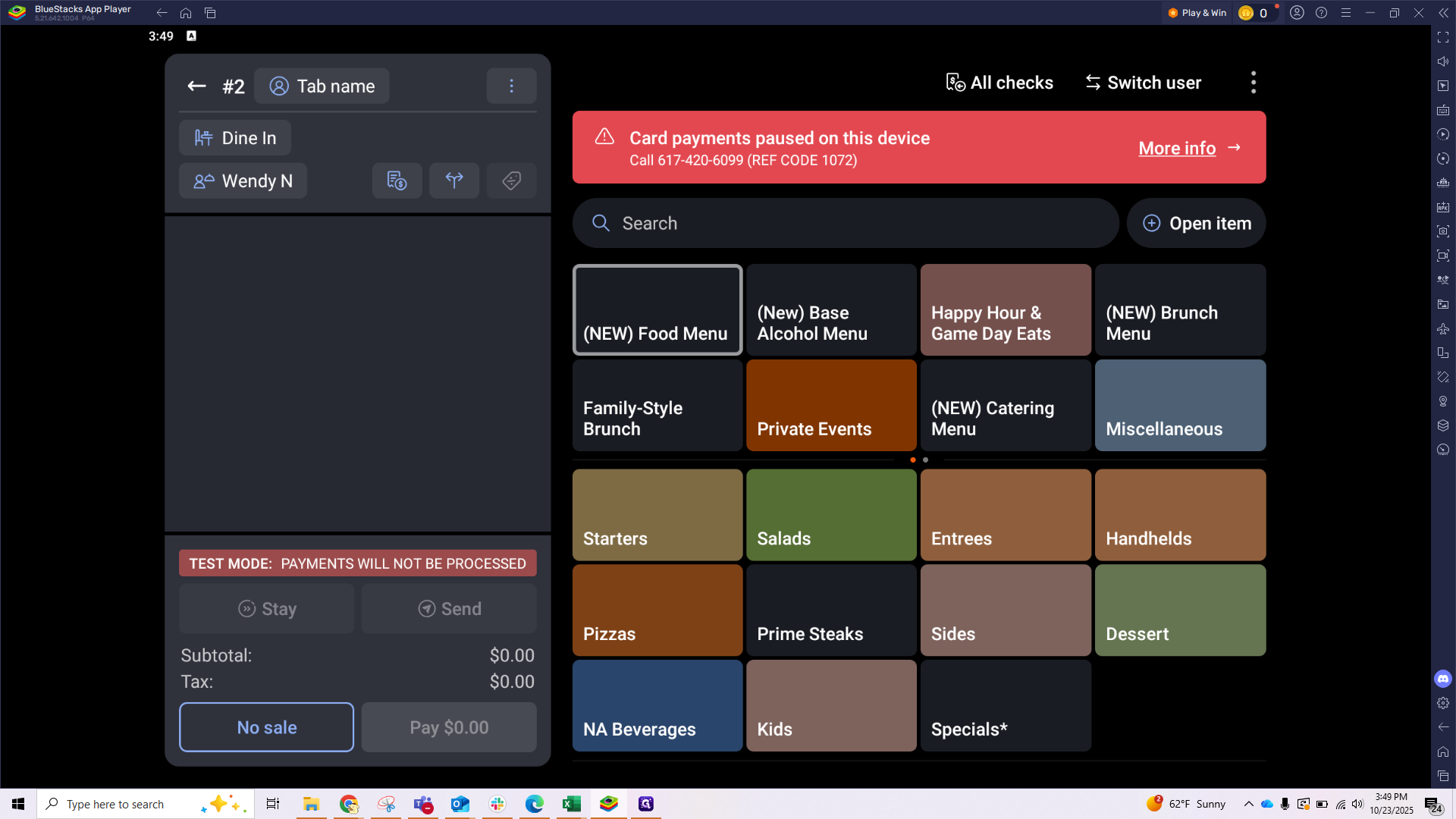Select the Happy Hour & Game Day Eats menu

pyautogui.click(x=1006, y=310)
